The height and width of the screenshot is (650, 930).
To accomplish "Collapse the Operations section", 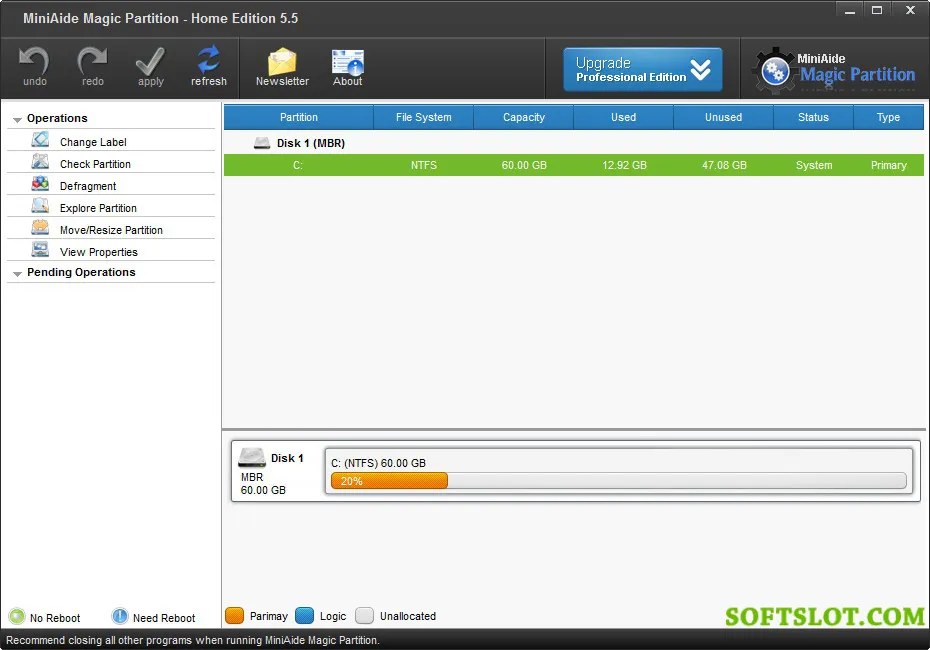I will (x=17, y=119).
